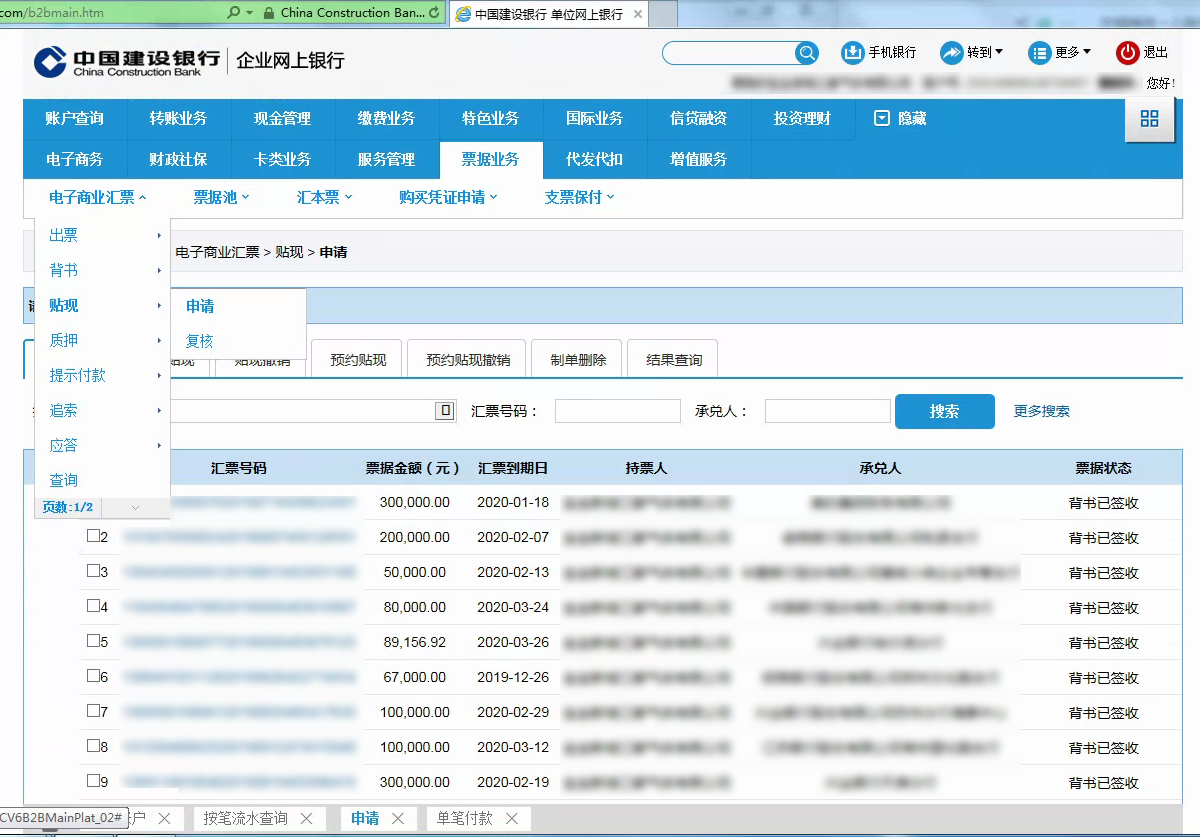Switch to the 预约贴现撤销 tab

[x=468, y=359]
